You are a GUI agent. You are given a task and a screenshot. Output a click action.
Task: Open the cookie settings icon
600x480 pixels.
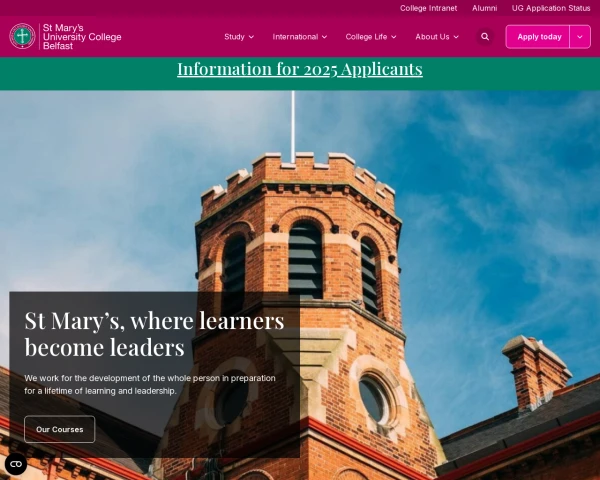pos(16,464)
